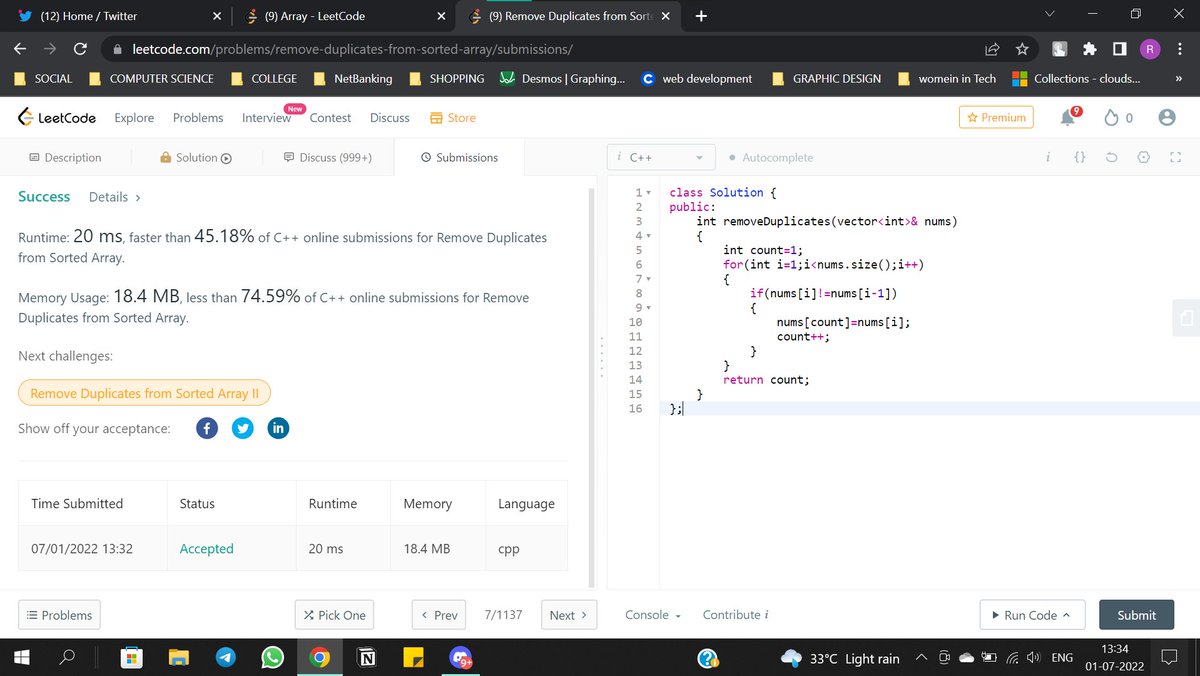The image size is (1200, 676).
Task: Toggle the Autocomplete setting
Action: tap(771, 158)
